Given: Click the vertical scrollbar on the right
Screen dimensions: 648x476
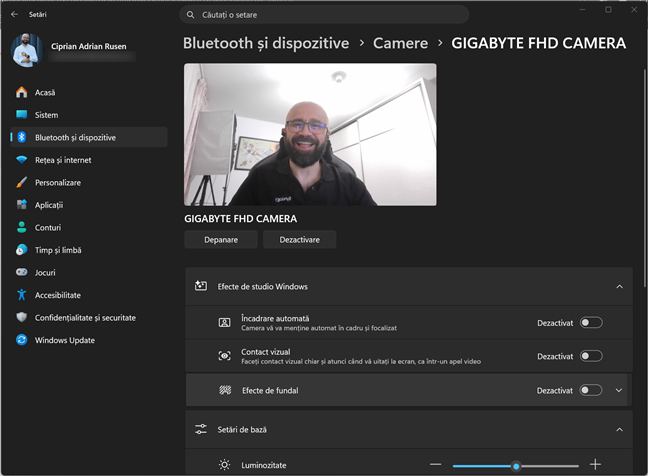Looking at the screenshot, I should [644, 178].
